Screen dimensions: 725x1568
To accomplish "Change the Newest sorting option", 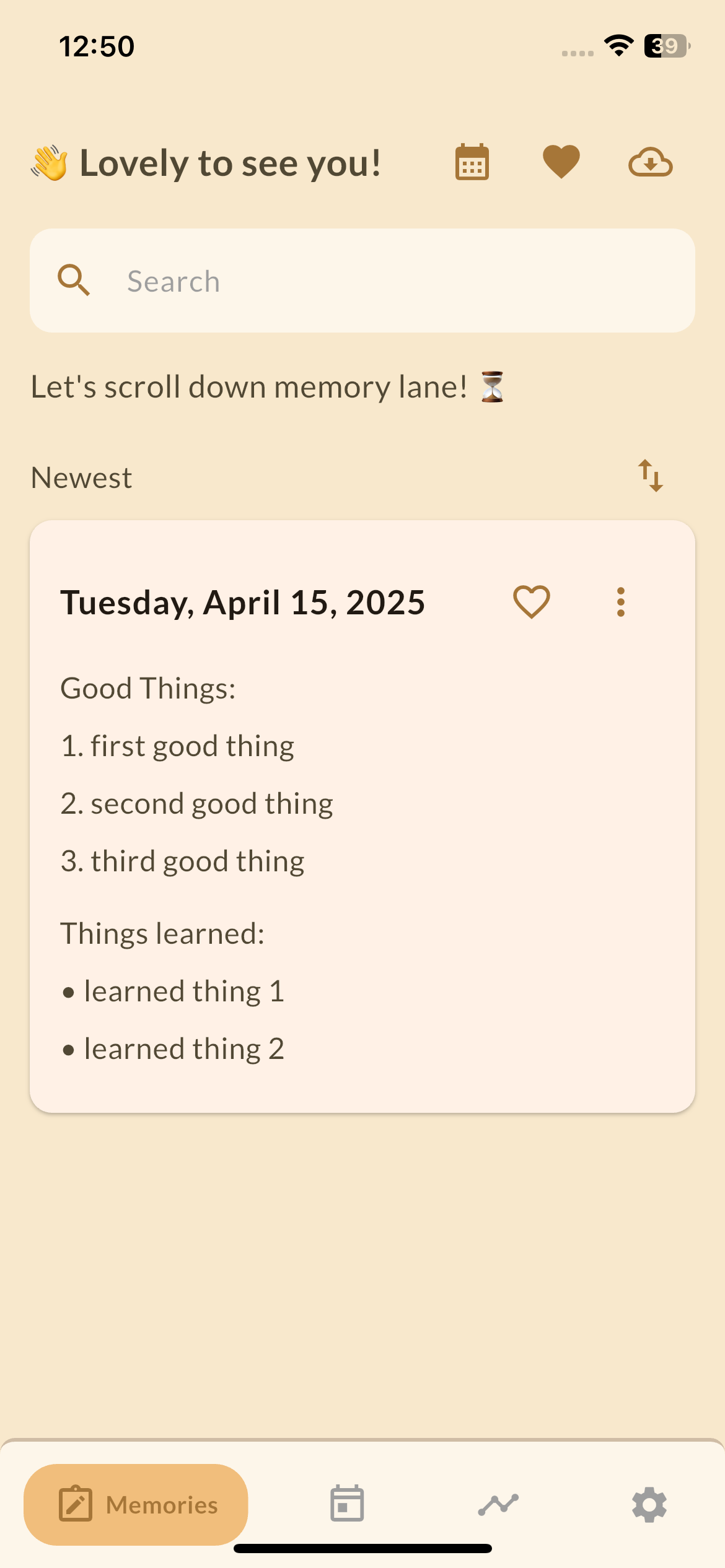I will point(81,477).
